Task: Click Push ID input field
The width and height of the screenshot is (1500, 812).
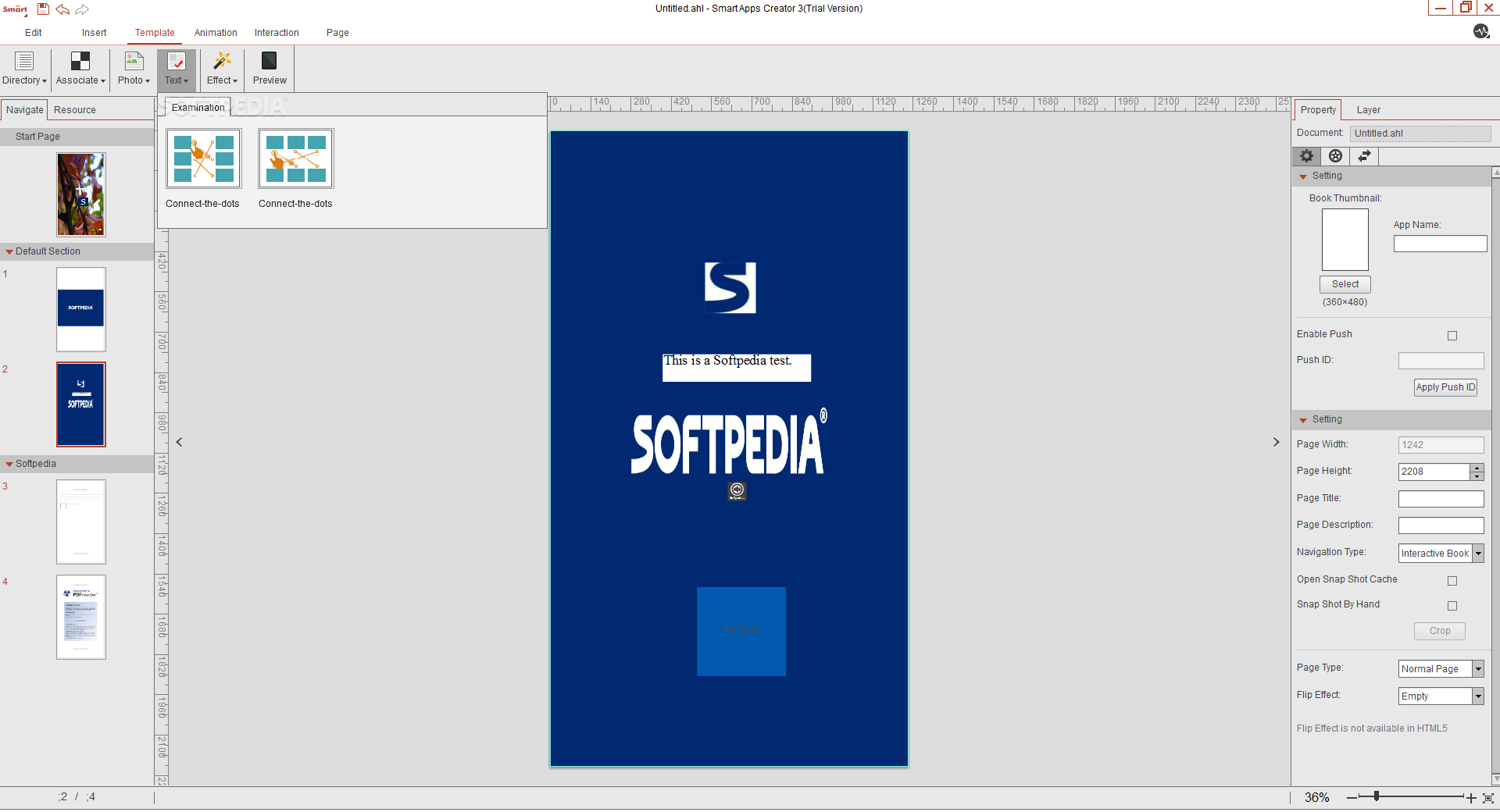Action: pos(1441,361)
